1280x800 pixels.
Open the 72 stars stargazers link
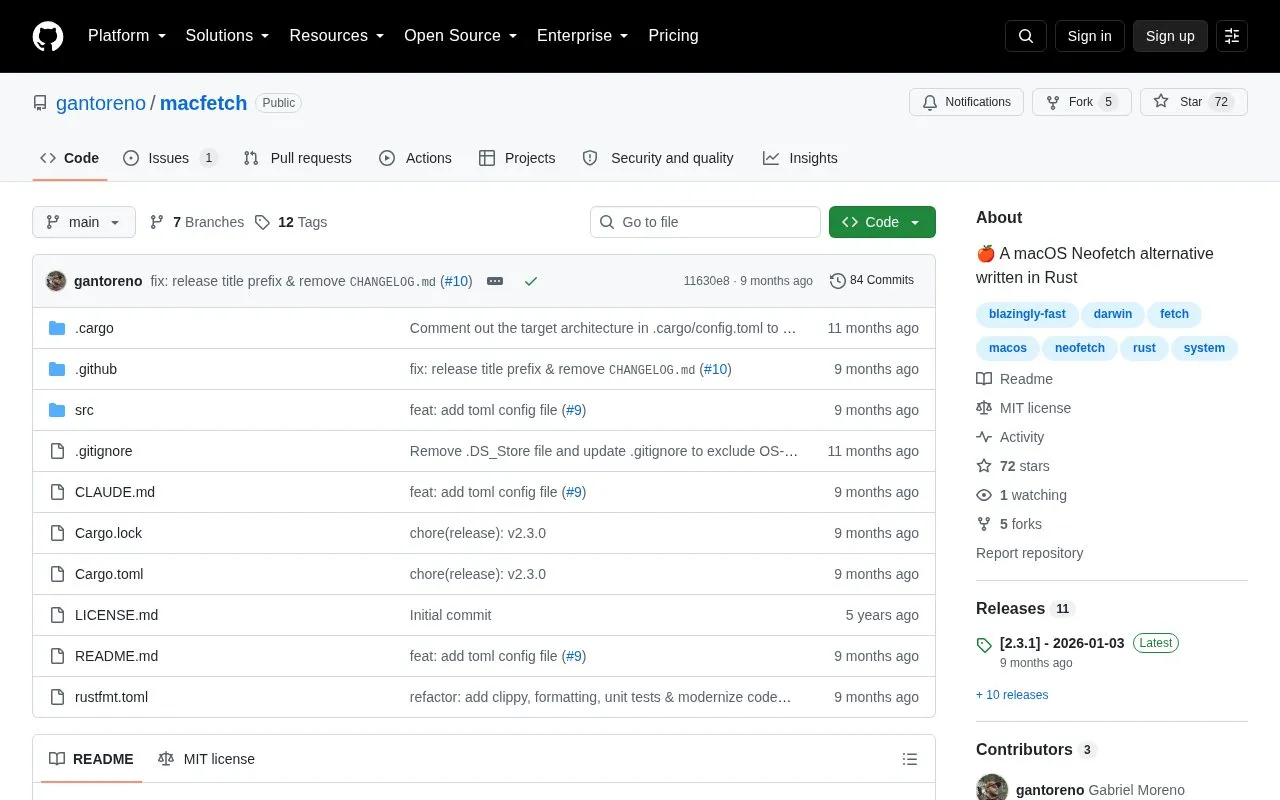click(x=1013, y=466)
